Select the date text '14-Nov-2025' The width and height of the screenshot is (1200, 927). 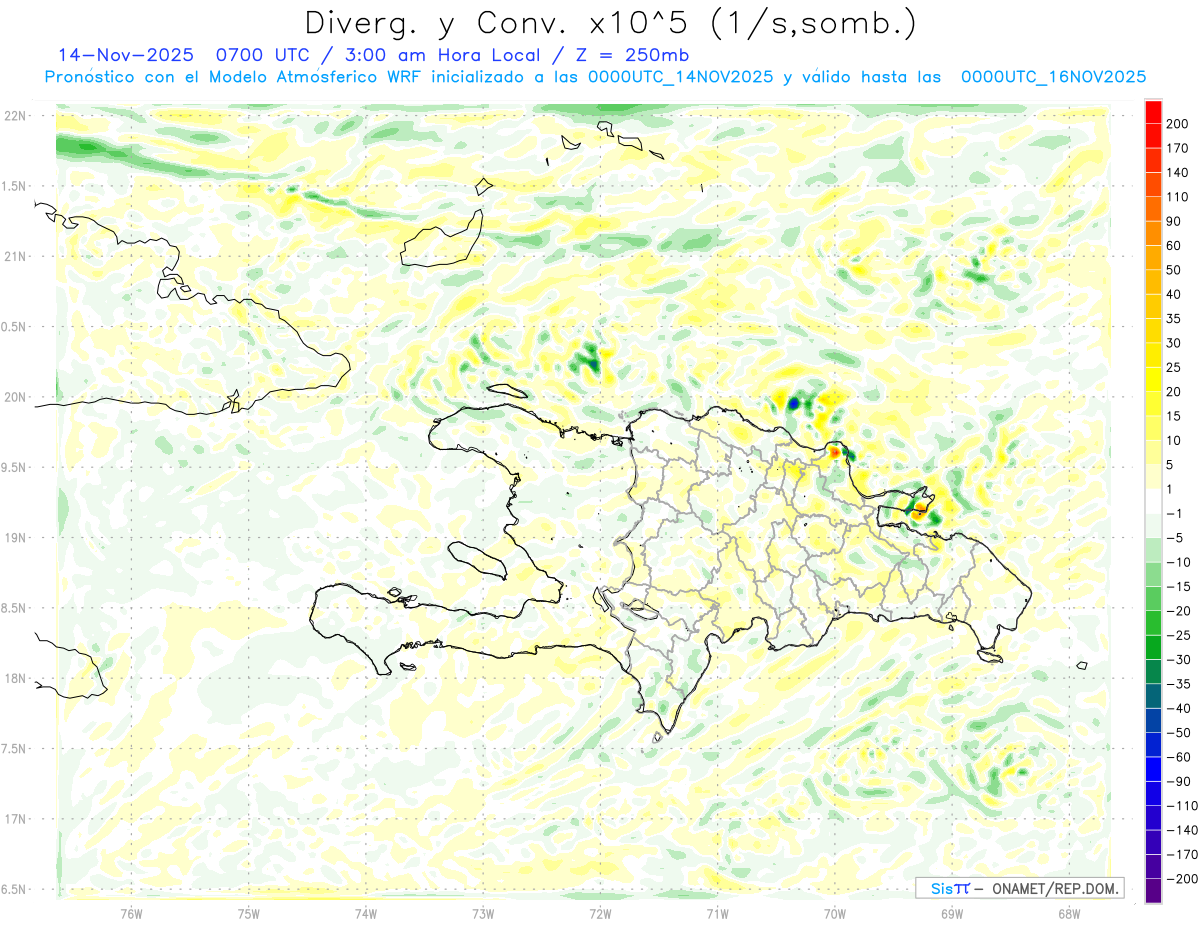point(125,55)
